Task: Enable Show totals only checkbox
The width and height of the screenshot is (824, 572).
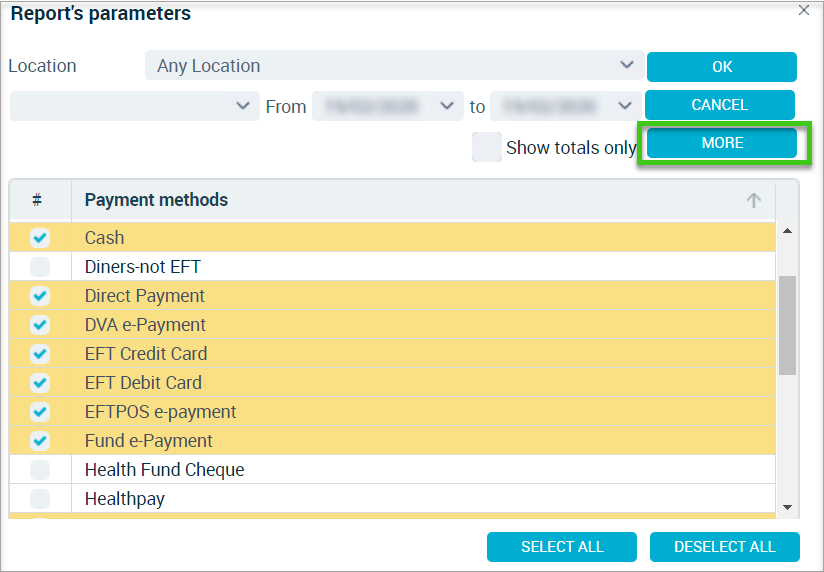Action: pyautogui.click(x=487, y=147)
